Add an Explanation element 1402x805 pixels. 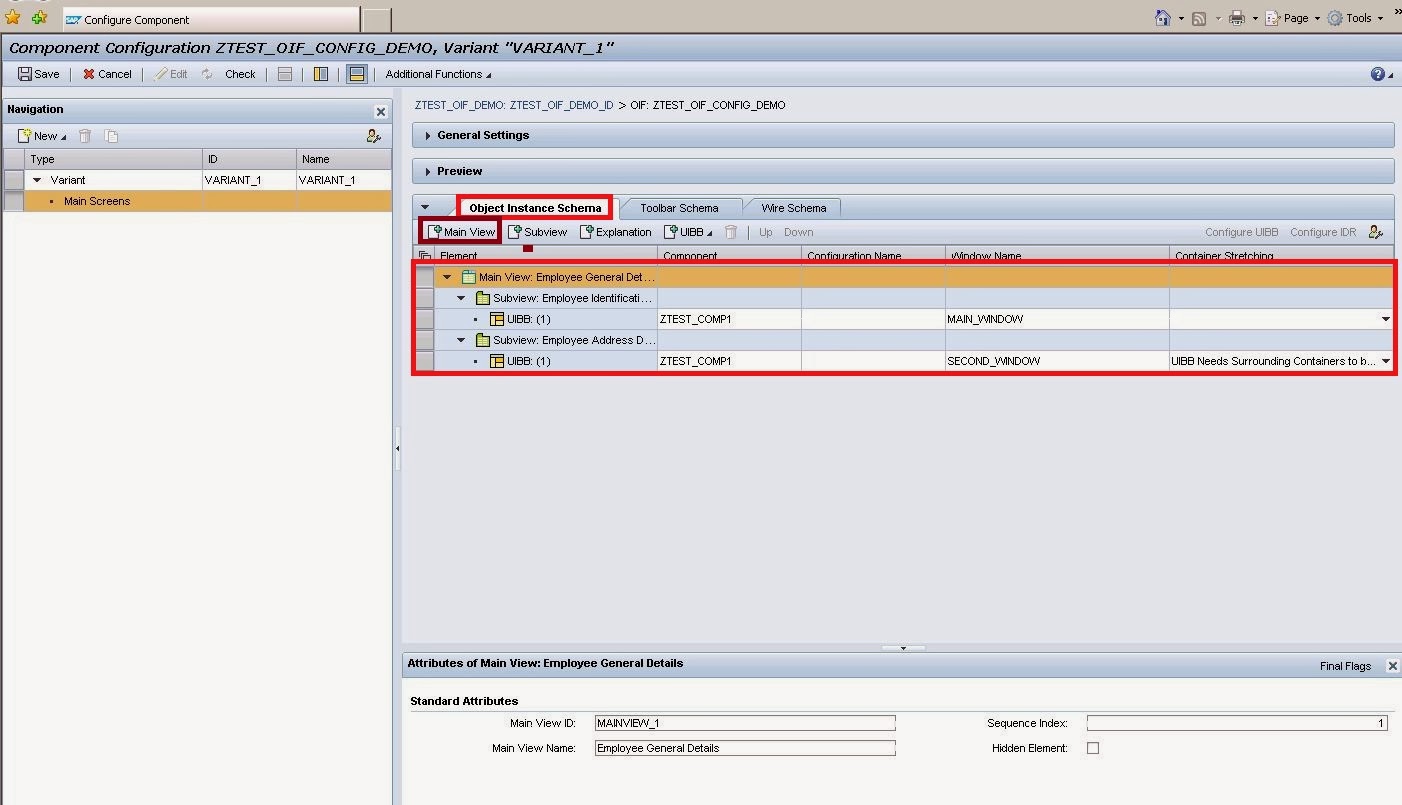pyautogui.click(x=615, y=232)
